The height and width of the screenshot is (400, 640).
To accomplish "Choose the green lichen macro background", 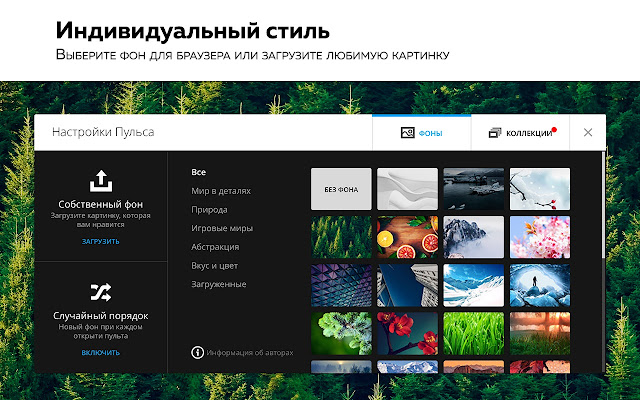I will (341, 333).
